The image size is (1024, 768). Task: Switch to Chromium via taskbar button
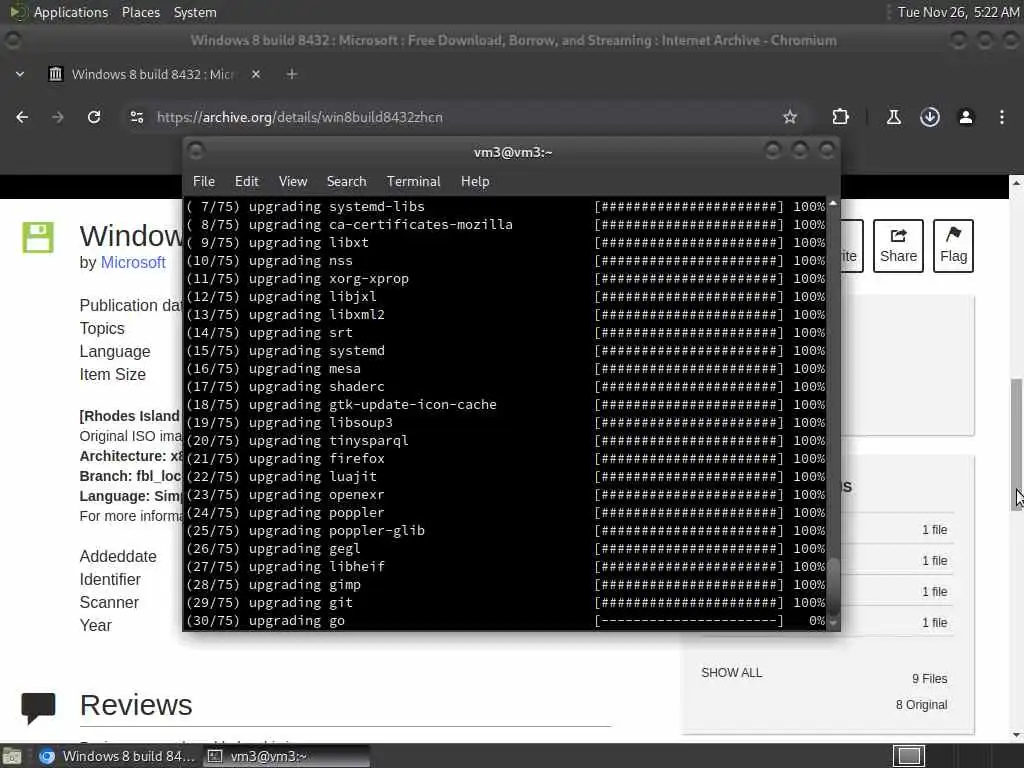118,756
